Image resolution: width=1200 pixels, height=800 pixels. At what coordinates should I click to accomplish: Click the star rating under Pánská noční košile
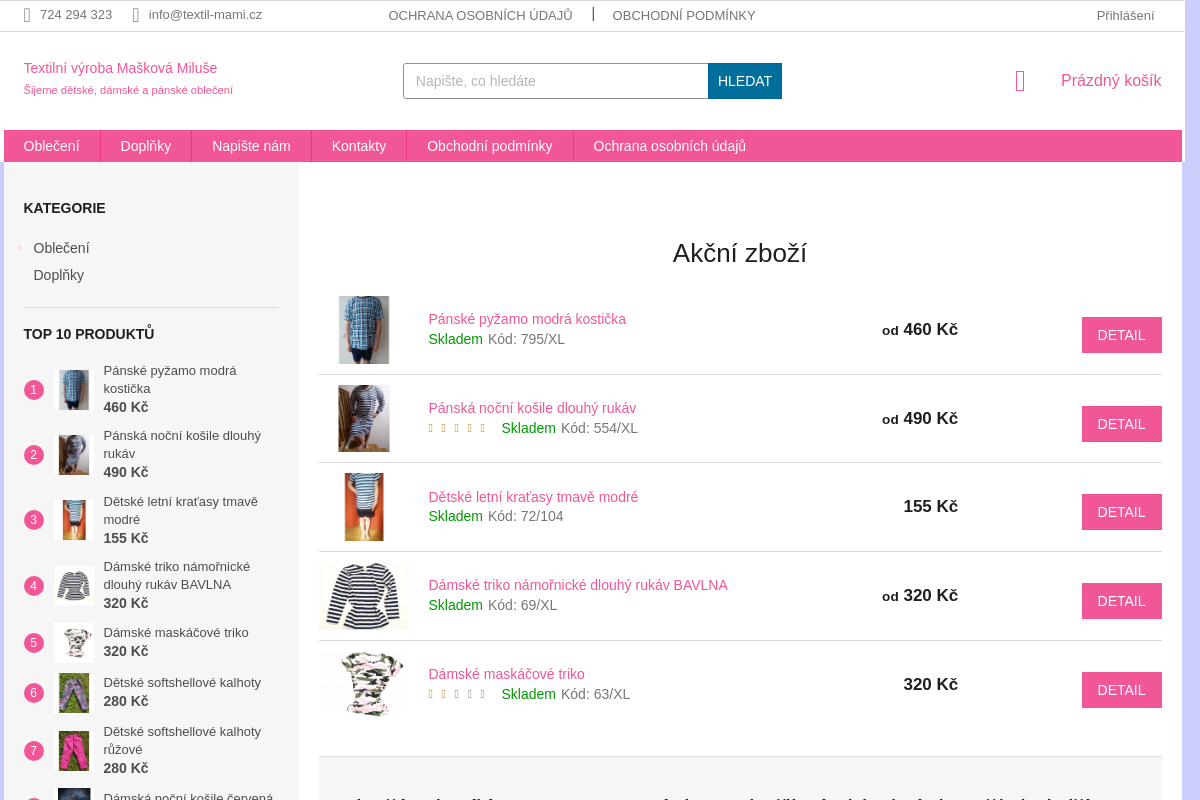click(x=456, y=427)
